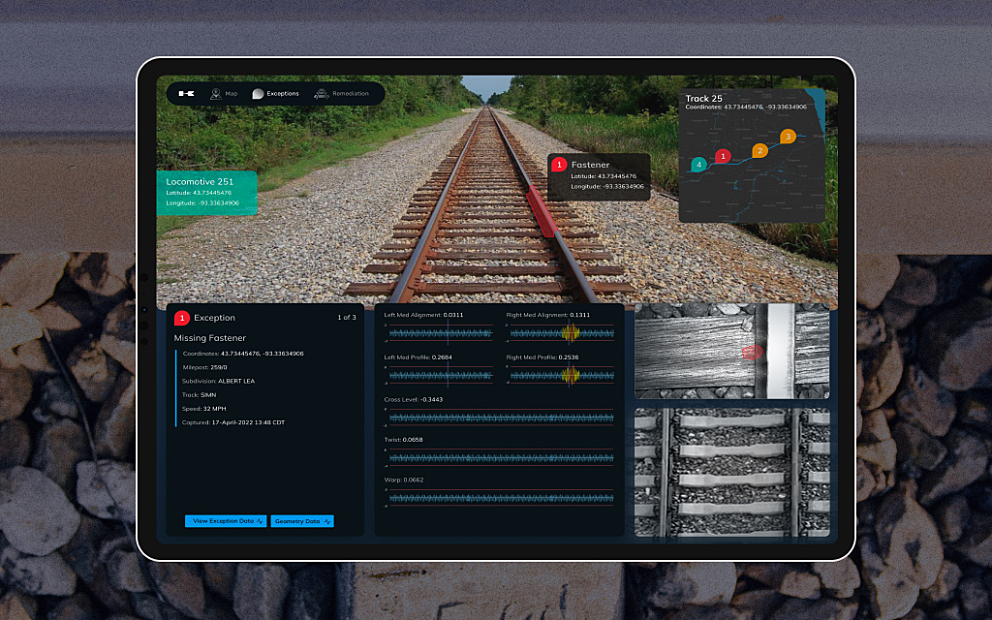This screenshot has width=992, height=620.
Task: Click the View Exception Data button
Action: point(225,520)
